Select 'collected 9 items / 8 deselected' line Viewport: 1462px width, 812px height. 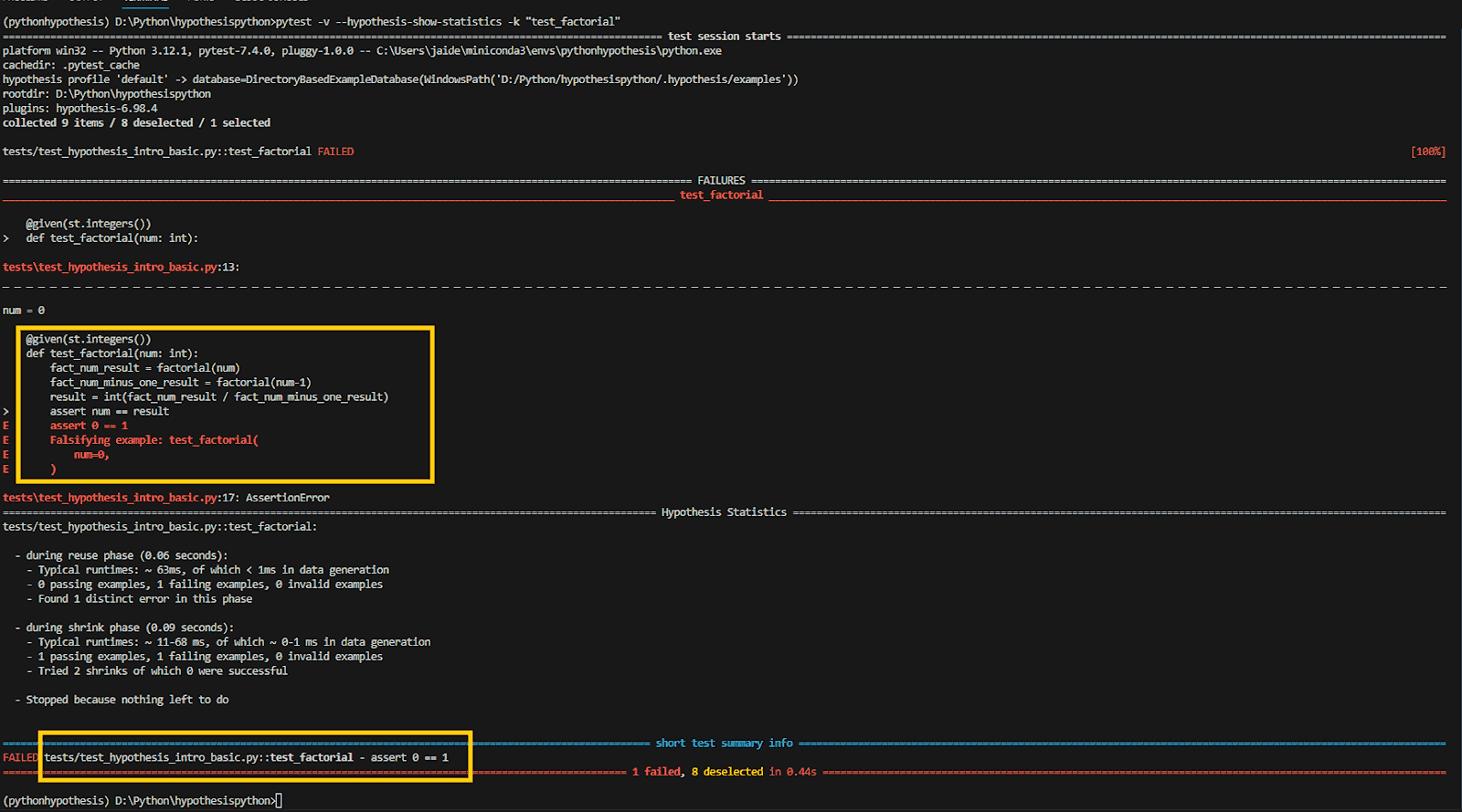(136, 122)
